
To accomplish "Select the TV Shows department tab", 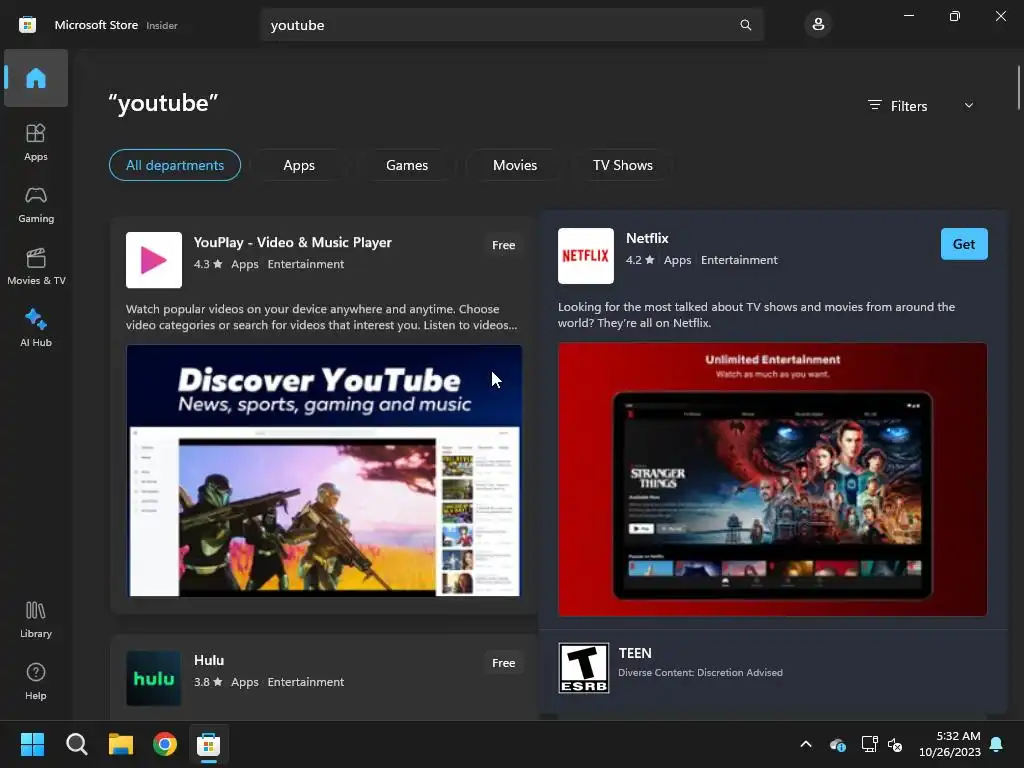I will 623,165.
